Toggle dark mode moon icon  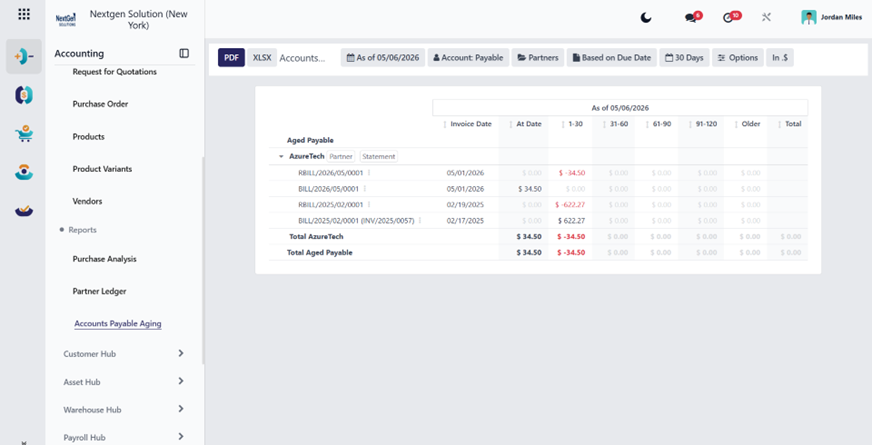click(x=646, y=18)
